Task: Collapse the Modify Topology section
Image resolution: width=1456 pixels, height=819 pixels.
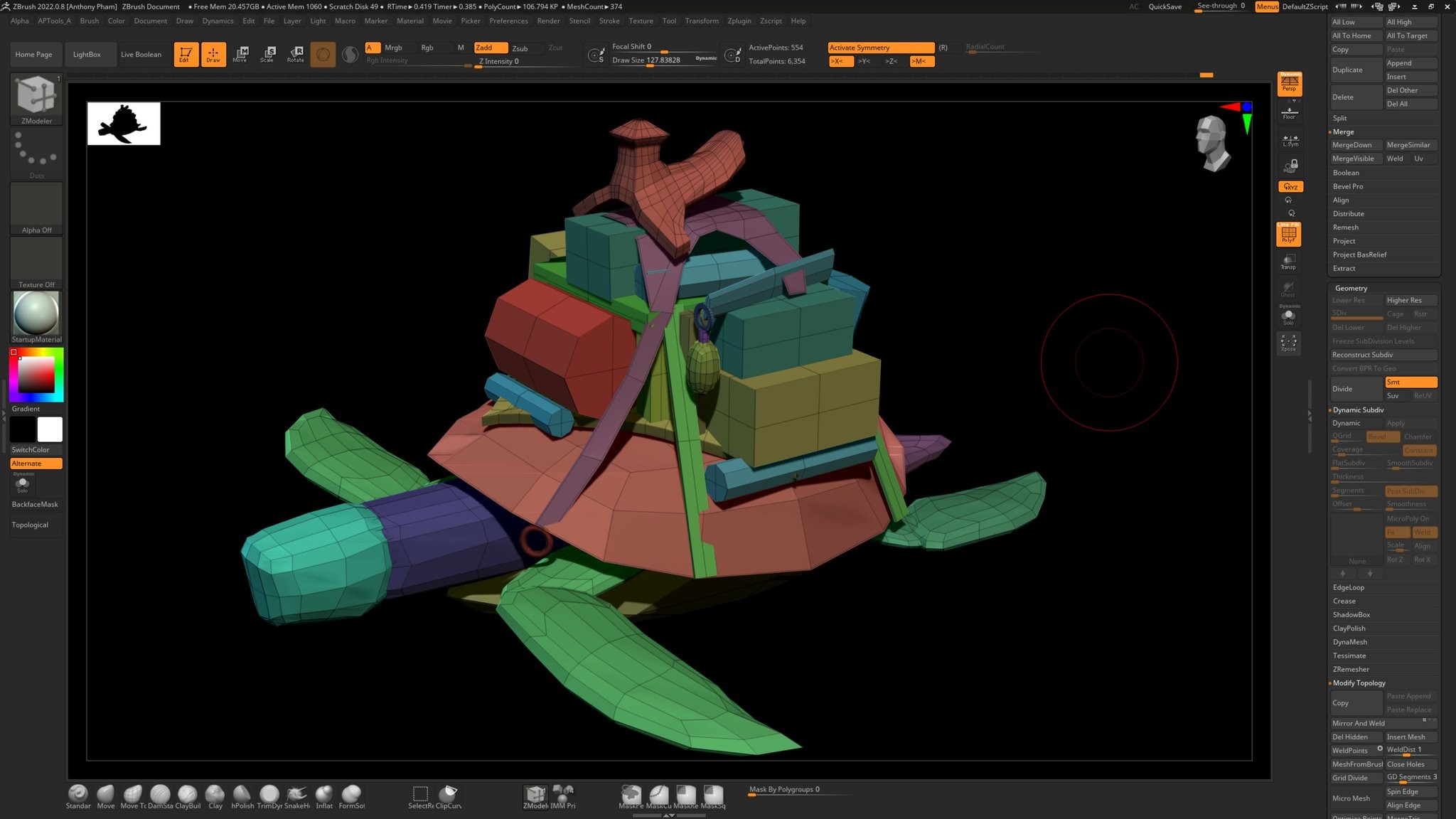Action: point(1359,682)
